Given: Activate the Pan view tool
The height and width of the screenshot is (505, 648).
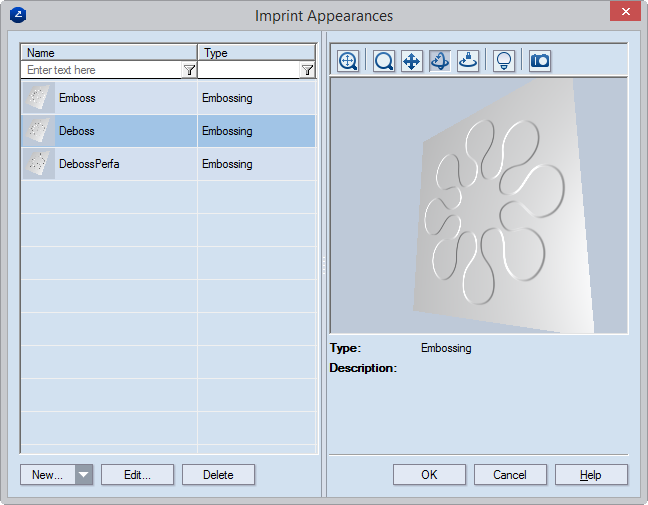Looking at the screenshot, I should pyautogui.click(x=411, y=61).
